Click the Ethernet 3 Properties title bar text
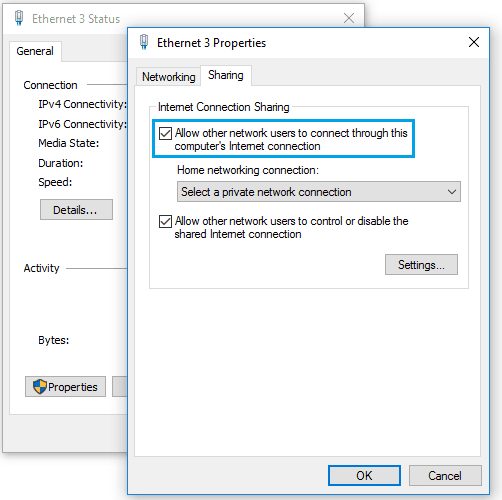This screenshot has height=500, width=502. pos(211,43)
